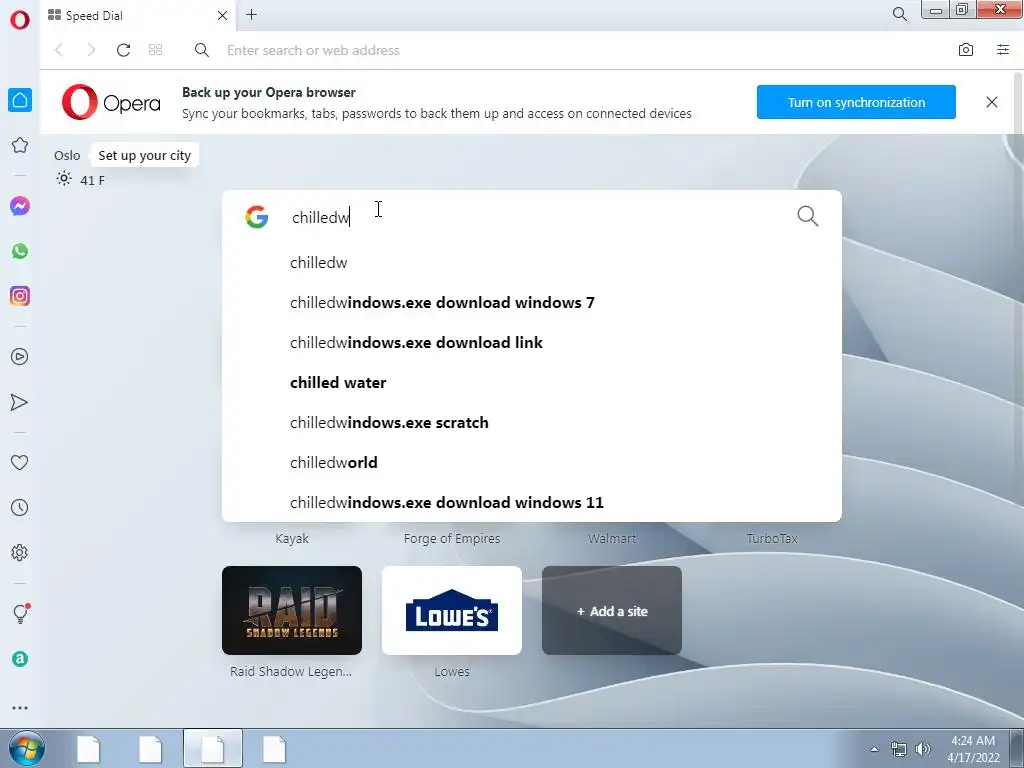Open a new tab with plus button

point(251,14)
